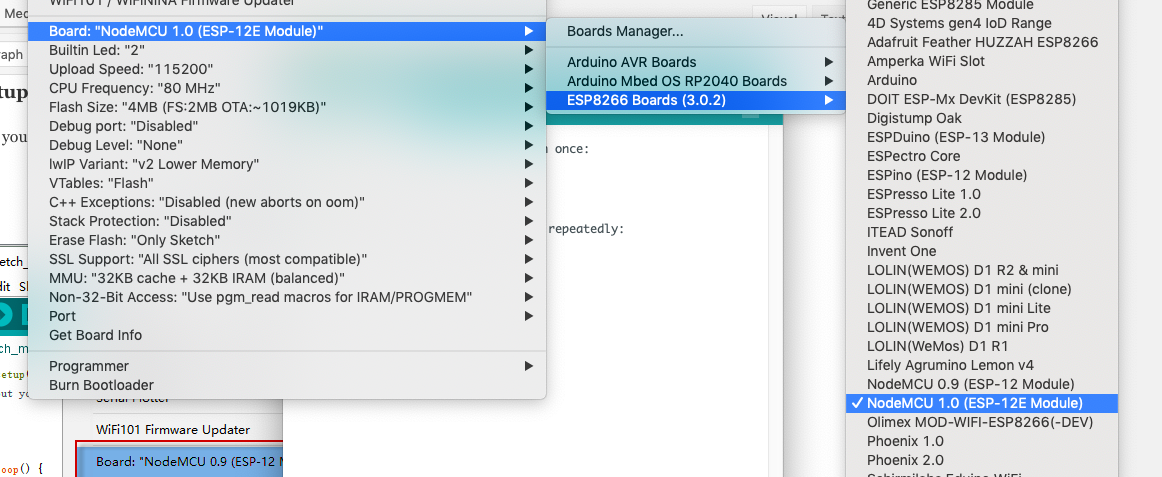This screenshot has height=477, width=1162.
Task: Select ESPDuino (ESP-13 Module) board
Action: (981, 137)
